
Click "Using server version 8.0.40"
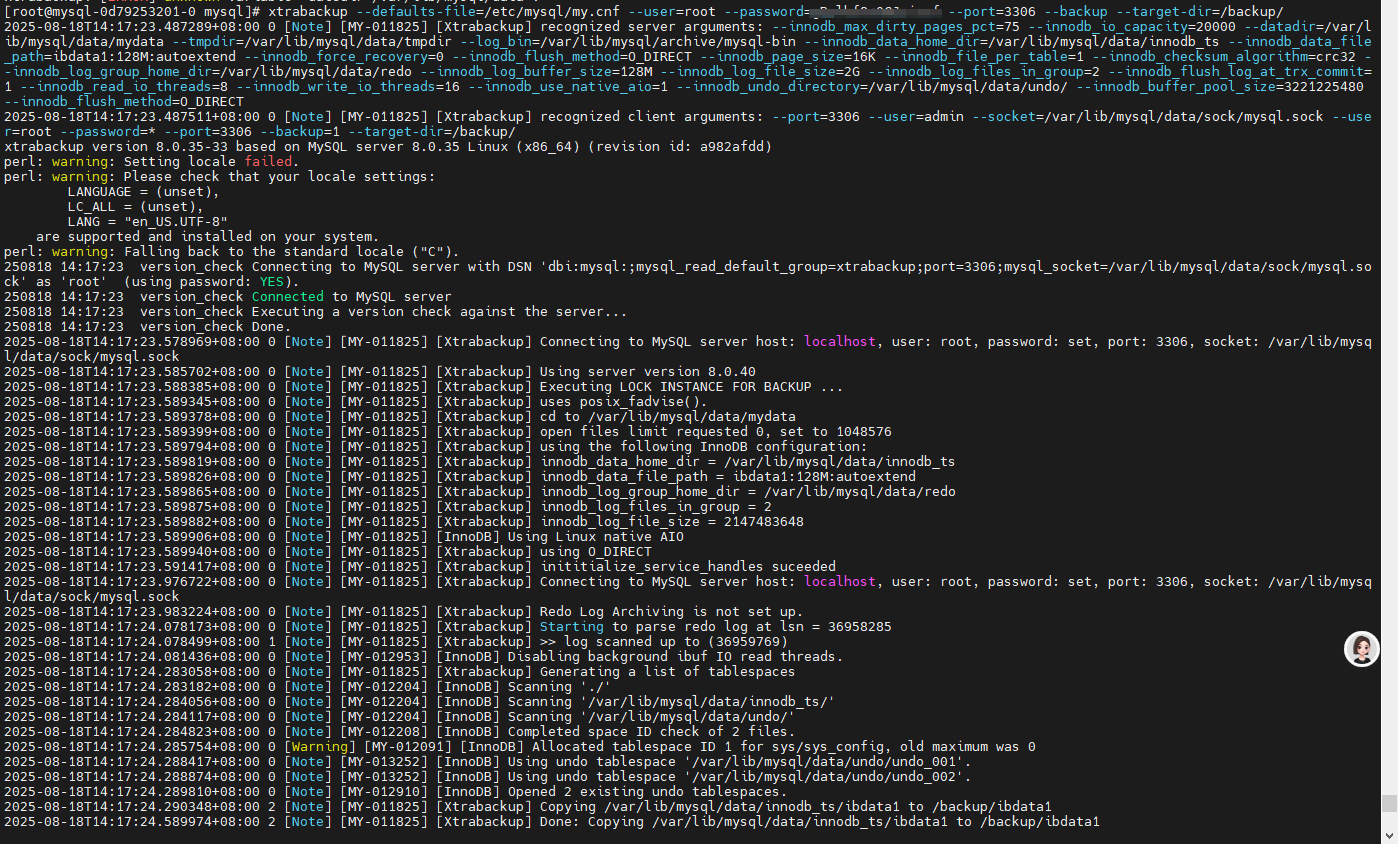647,372
